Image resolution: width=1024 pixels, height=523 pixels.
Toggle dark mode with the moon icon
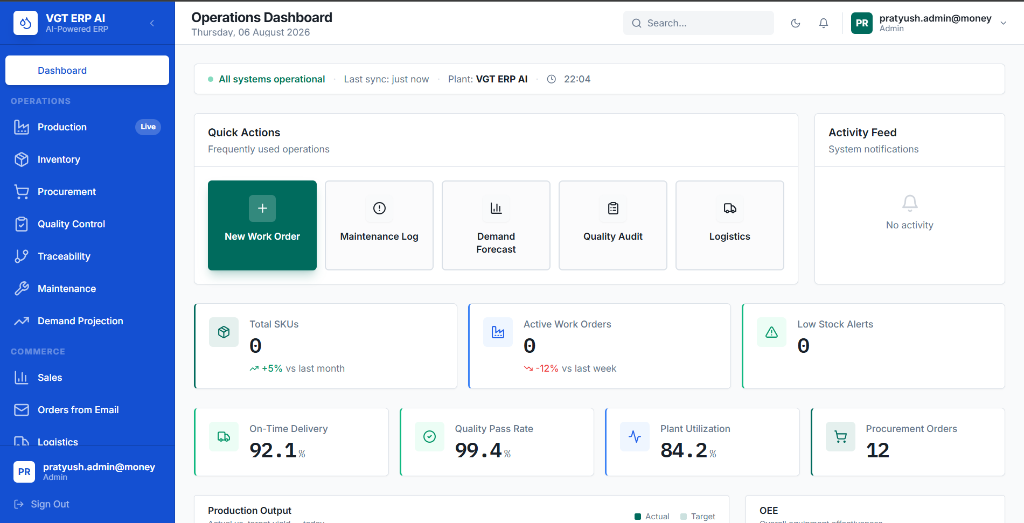pyautogui.click(x=795, y=23)
